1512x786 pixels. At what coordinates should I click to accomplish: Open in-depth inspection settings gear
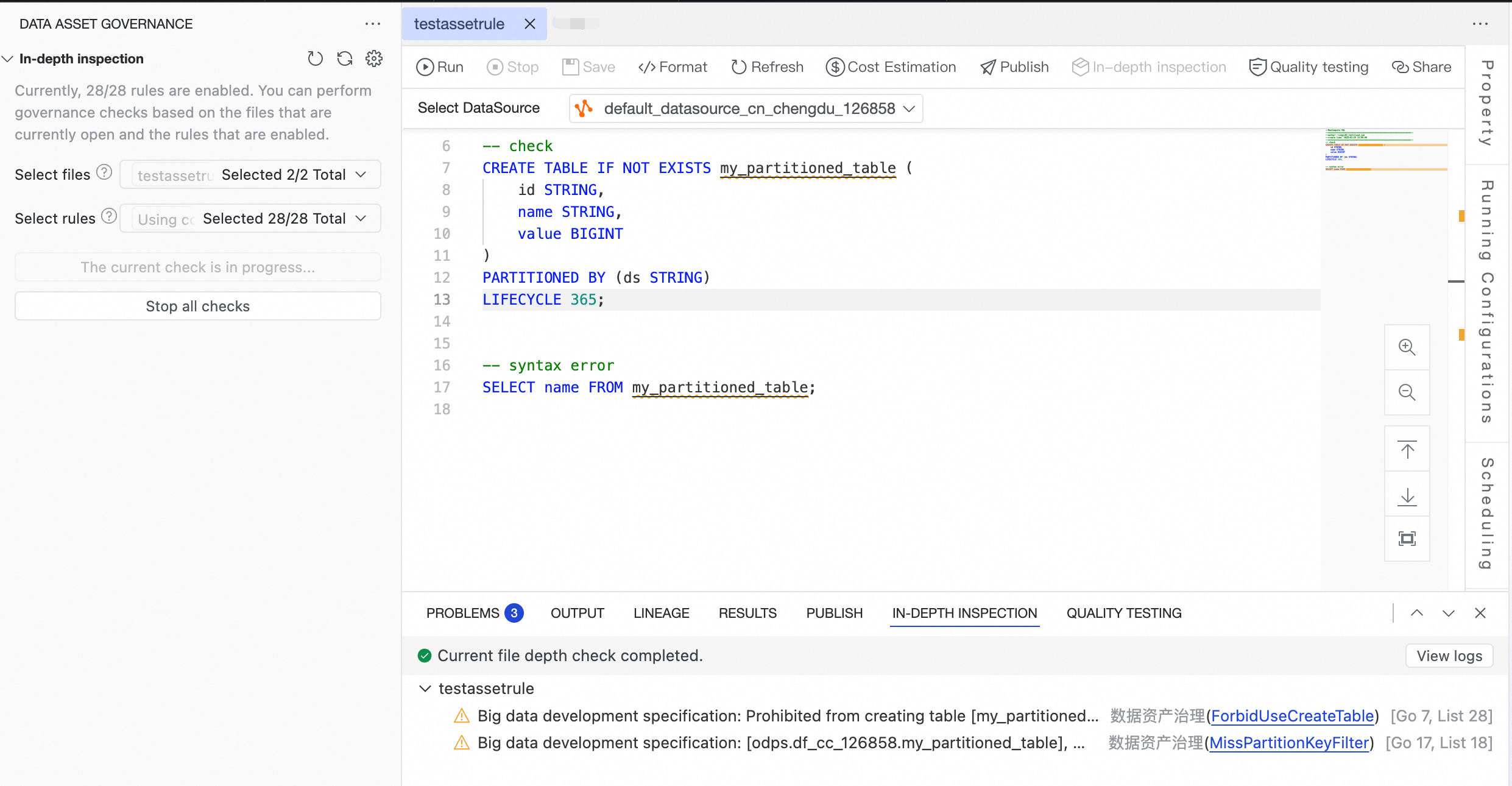374,58
